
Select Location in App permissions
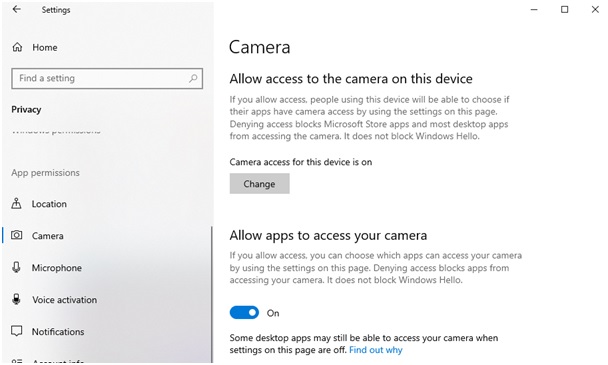(x=49, y=204)
